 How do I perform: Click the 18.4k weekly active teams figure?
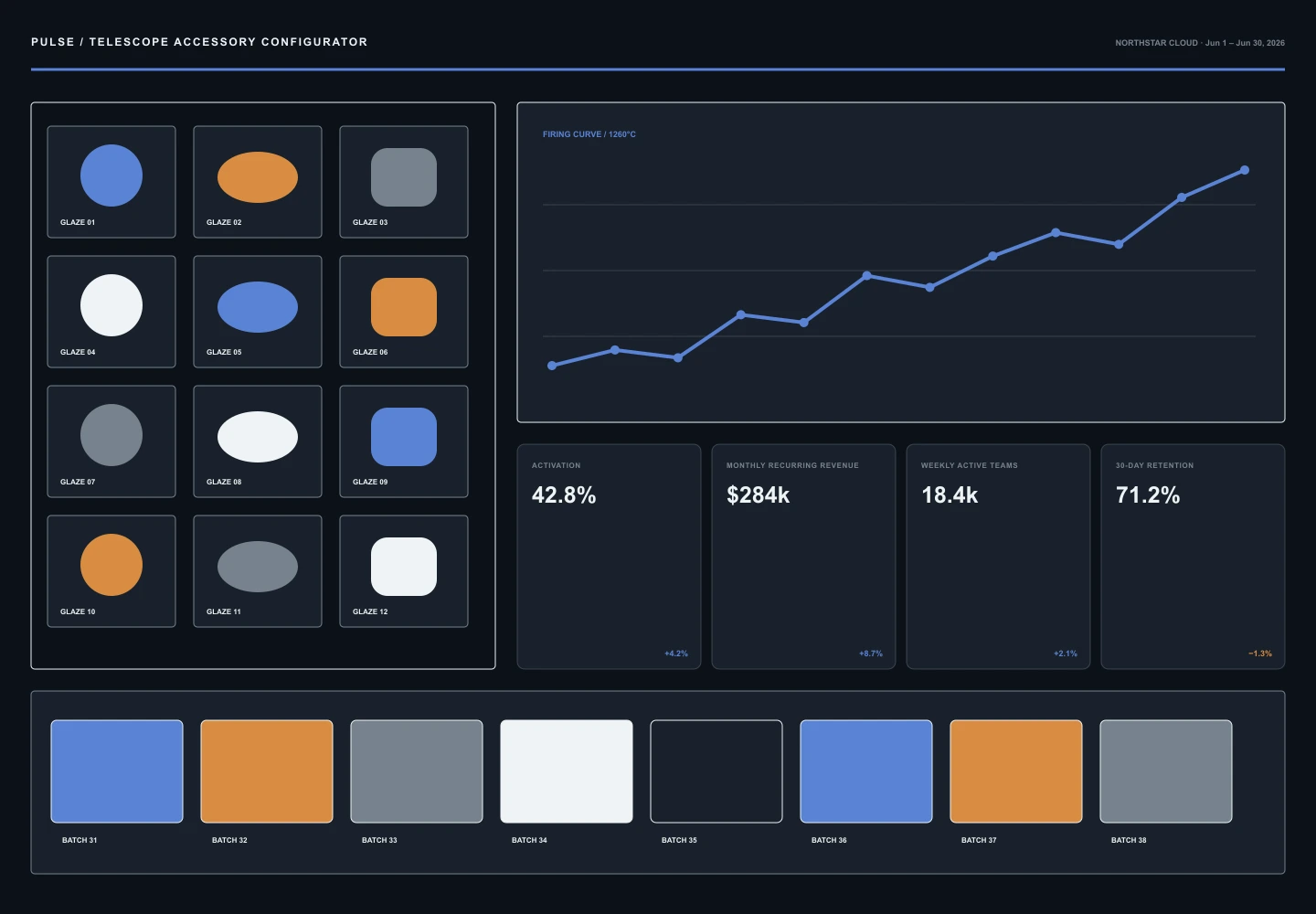[x=950, y=495]
